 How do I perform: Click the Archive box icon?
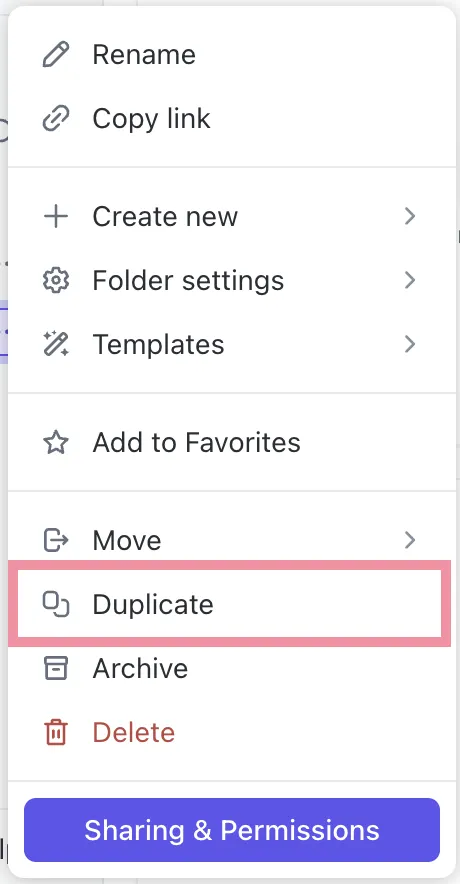point(56,669)
